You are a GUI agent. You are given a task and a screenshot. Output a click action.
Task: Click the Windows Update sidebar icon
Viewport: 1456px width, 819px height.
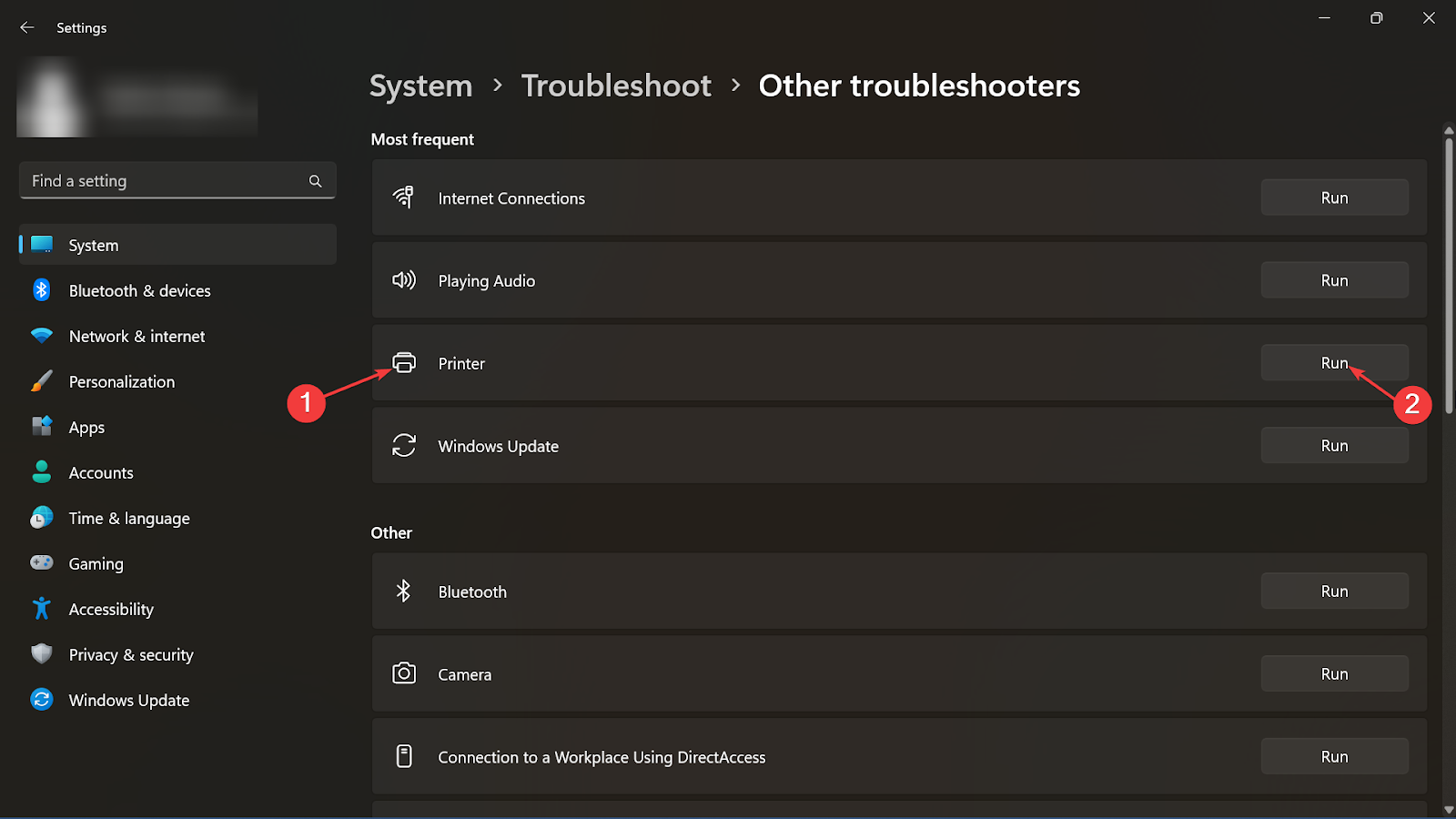click(42, 699)
